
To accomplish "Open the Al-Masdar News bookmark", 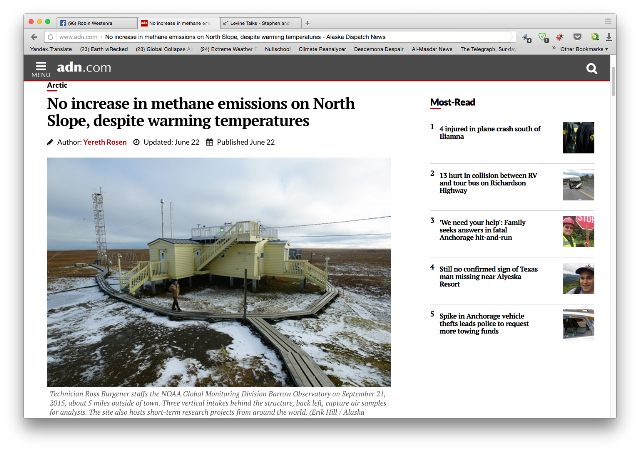I will coord(431,49).
